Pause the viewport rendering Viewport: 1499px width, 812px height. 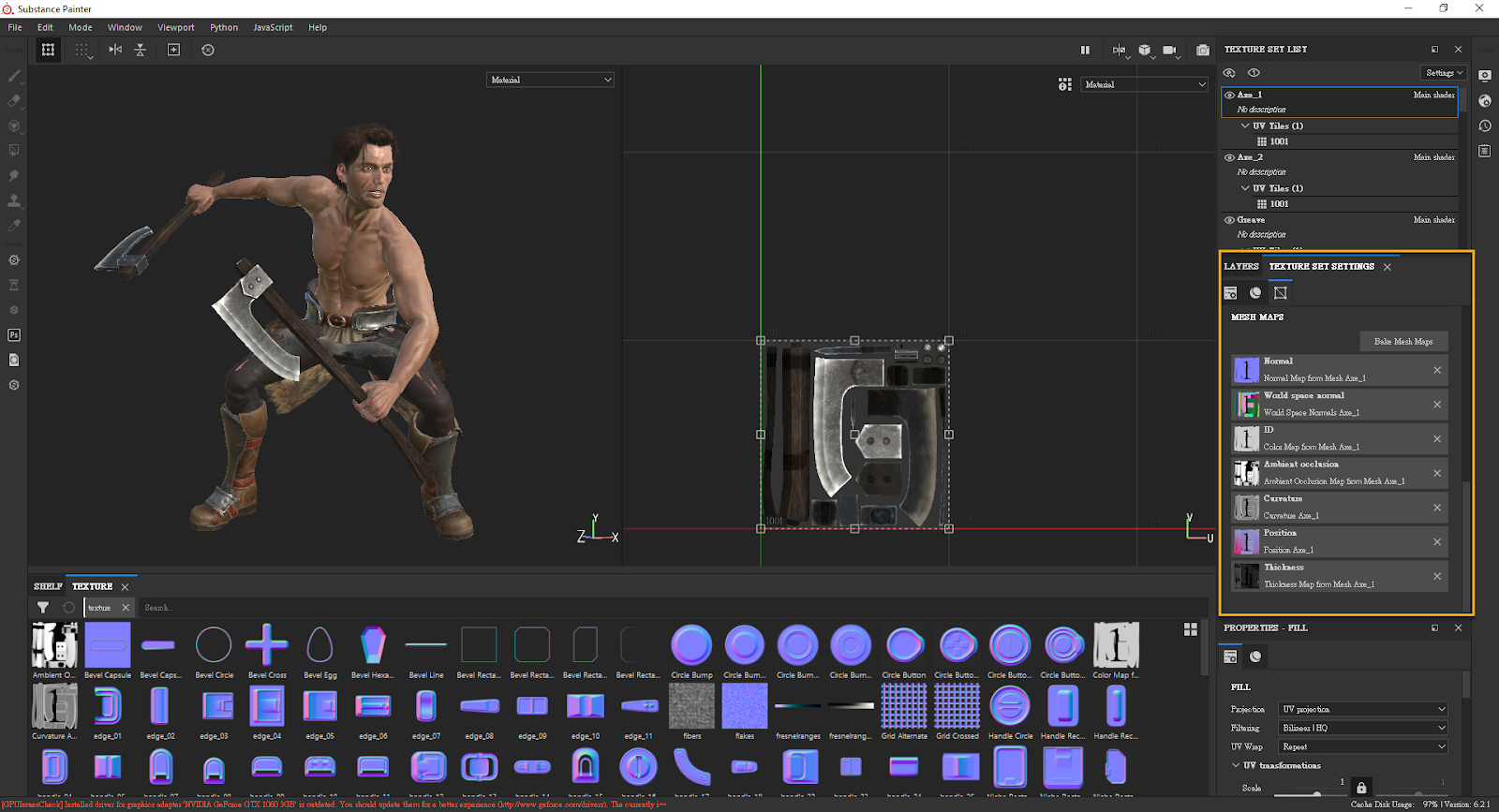click(x=1085, y=50)
